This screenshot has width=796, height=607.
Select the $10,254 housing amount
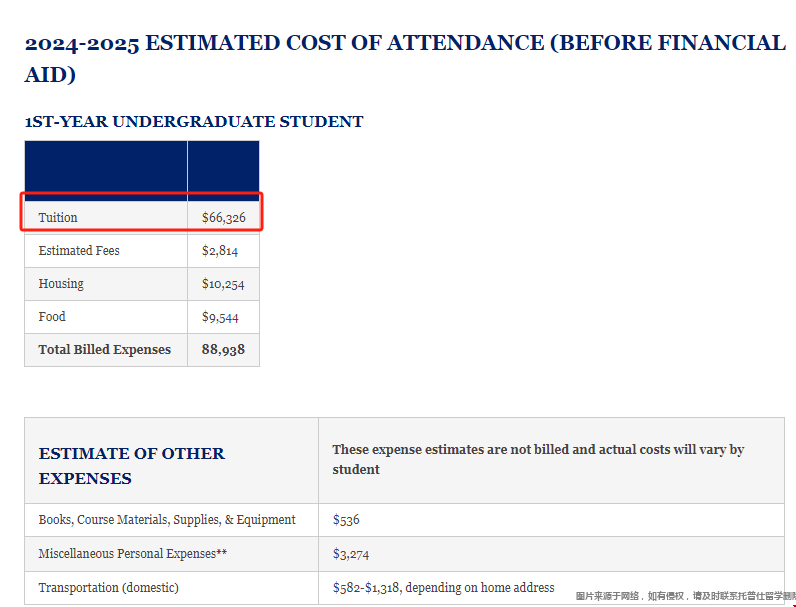[223, 284]
